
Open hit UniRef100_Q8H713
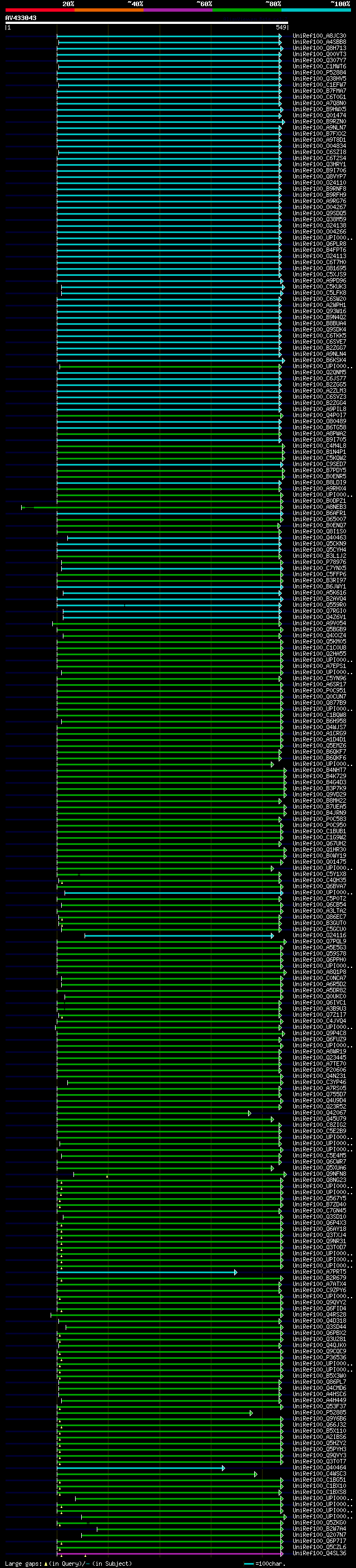pyautogui.click(x=319, y=48)
